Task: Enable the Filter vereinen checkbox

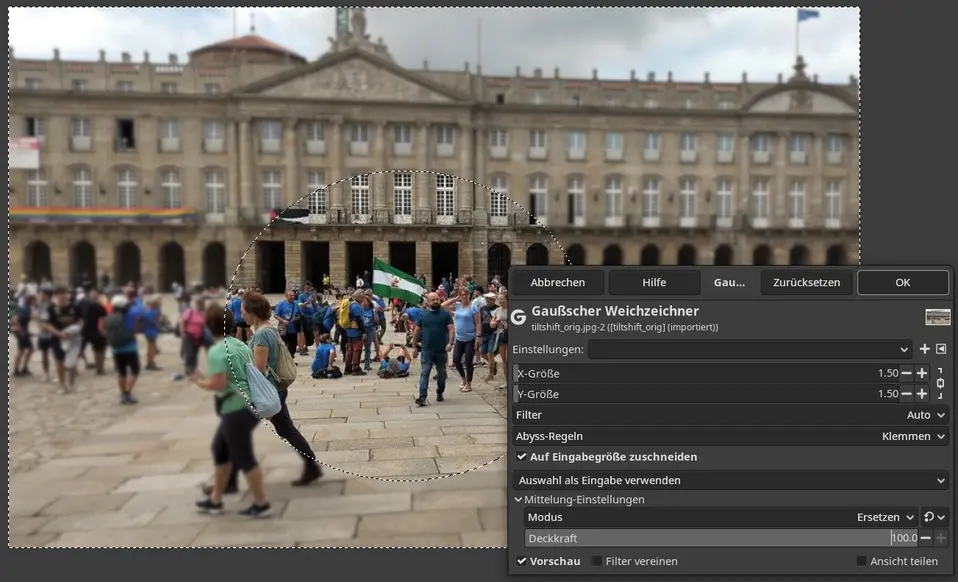Action: click(x=597, y=561)
